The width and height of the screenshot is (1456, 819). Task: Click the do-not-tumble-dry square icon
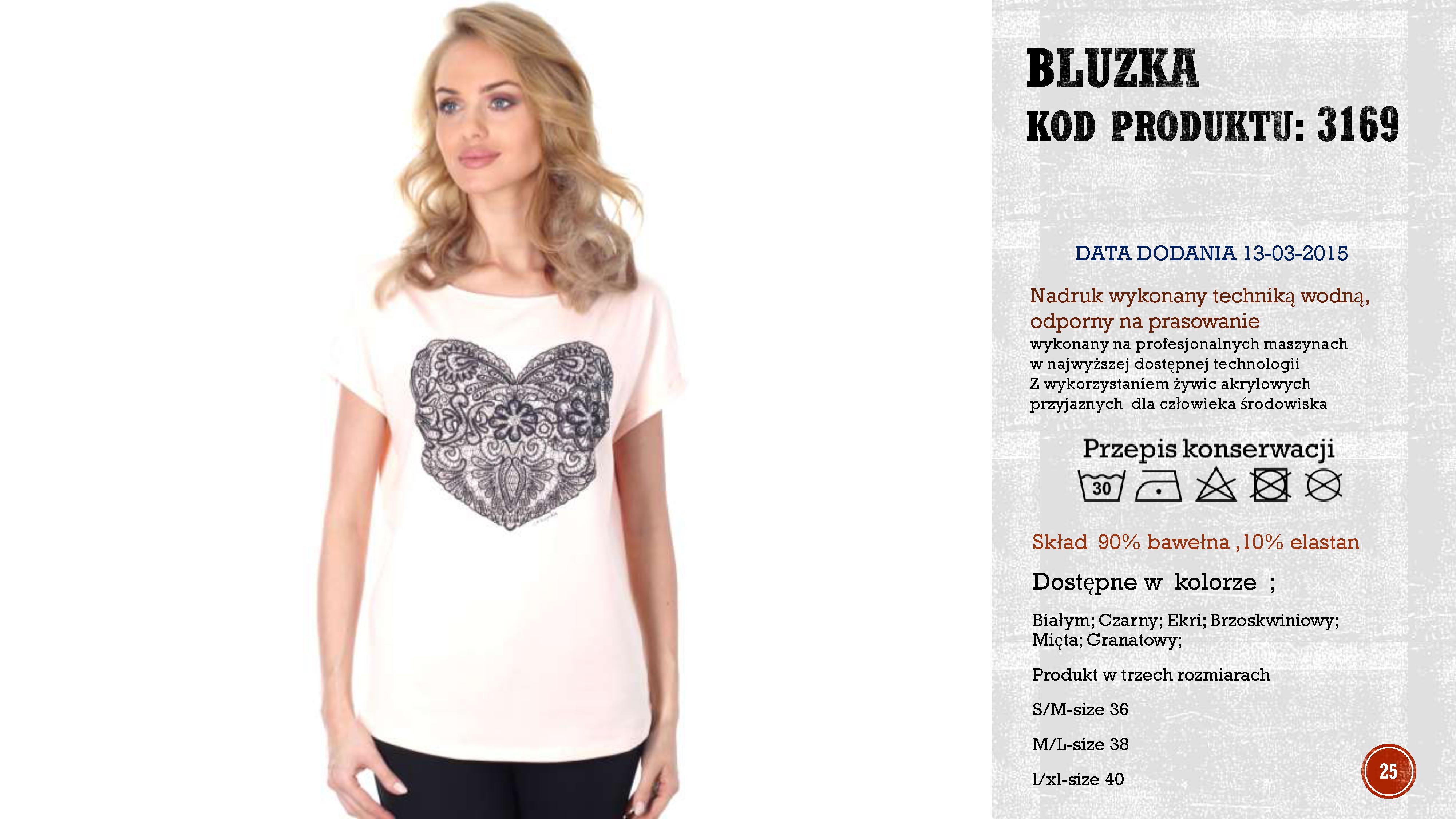pos(1271,486)
